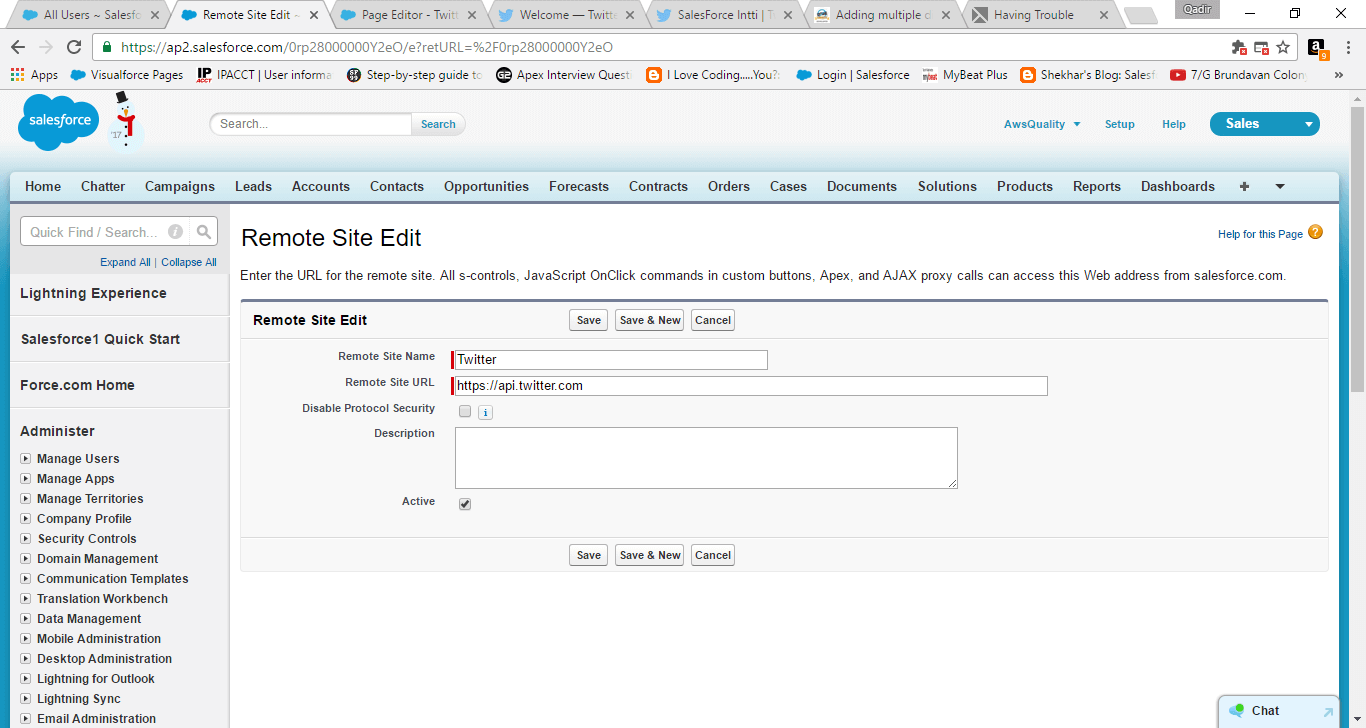The image size is (1366, 728).
Task: Click the Quick Find magnifier icon
Action: pos(203,230)
